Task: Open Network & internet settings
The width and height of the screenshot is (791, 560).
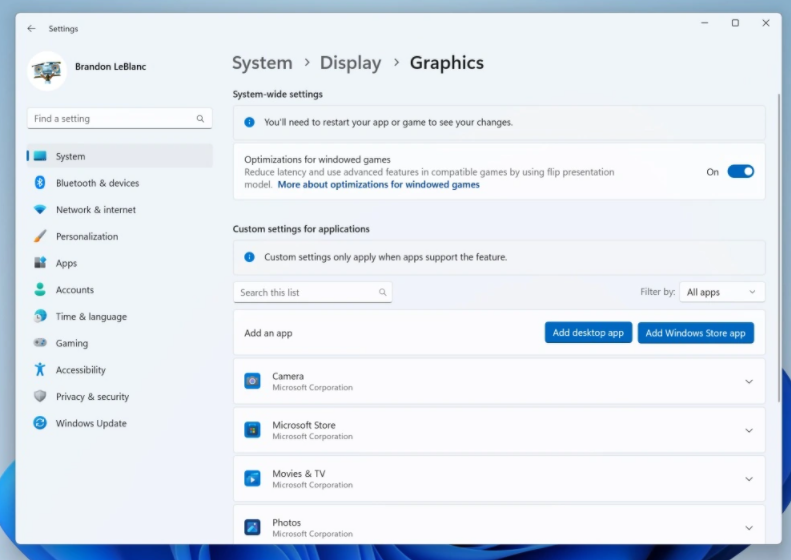Action: pos(120,209)
